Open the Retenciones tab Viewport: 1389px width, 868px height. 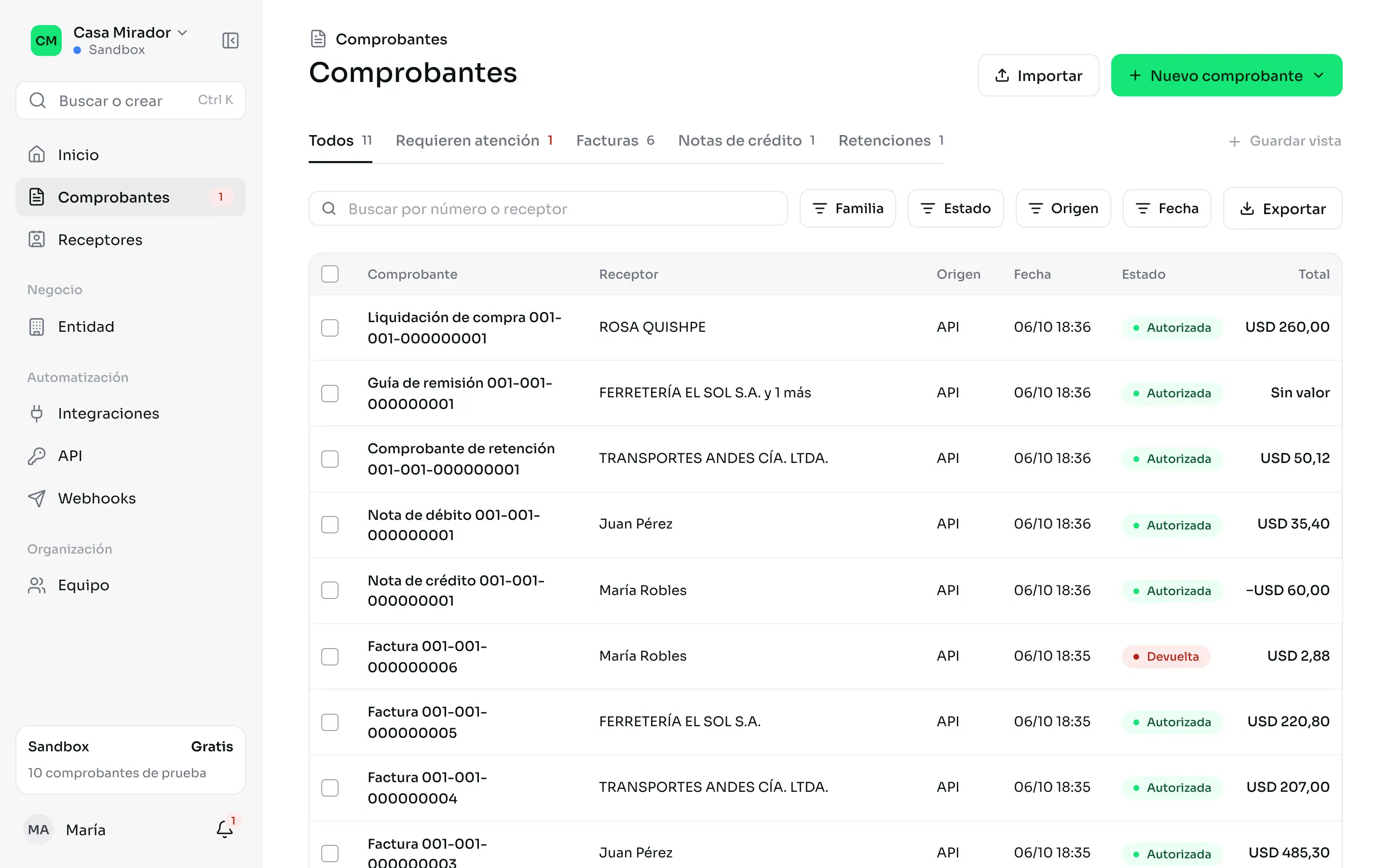[x=891, y=141]
